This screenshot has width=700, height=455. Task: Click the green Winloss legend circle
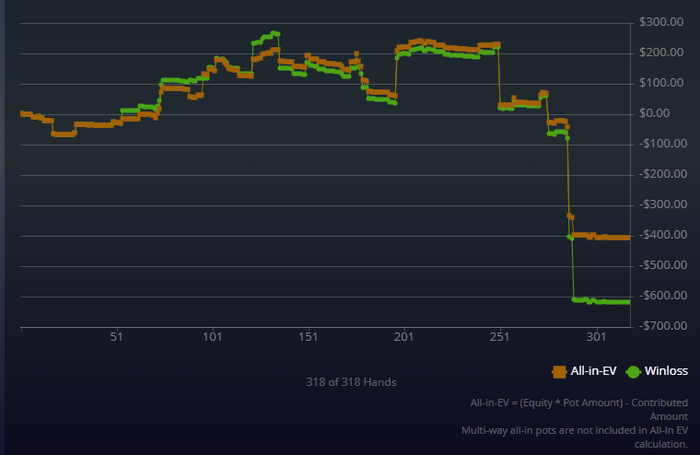tap(633, 372)
